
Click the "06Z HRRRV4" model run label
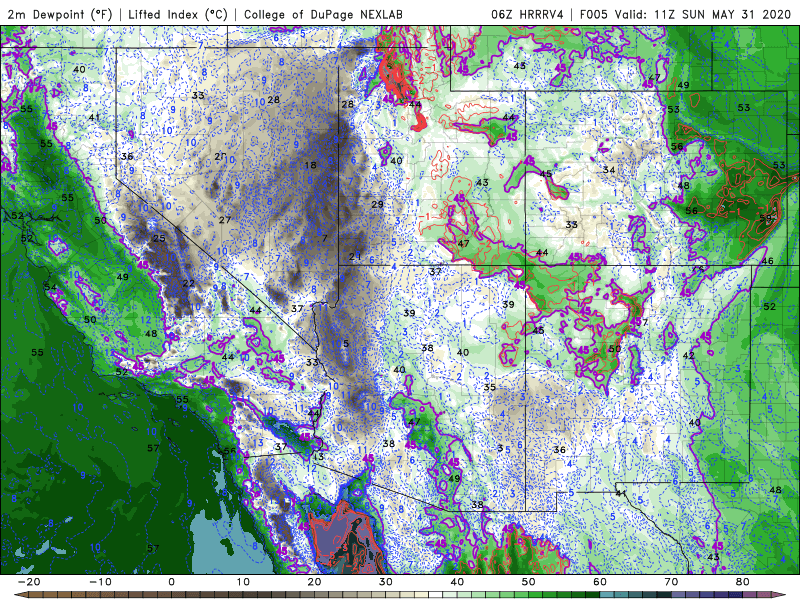coord(527,14)
